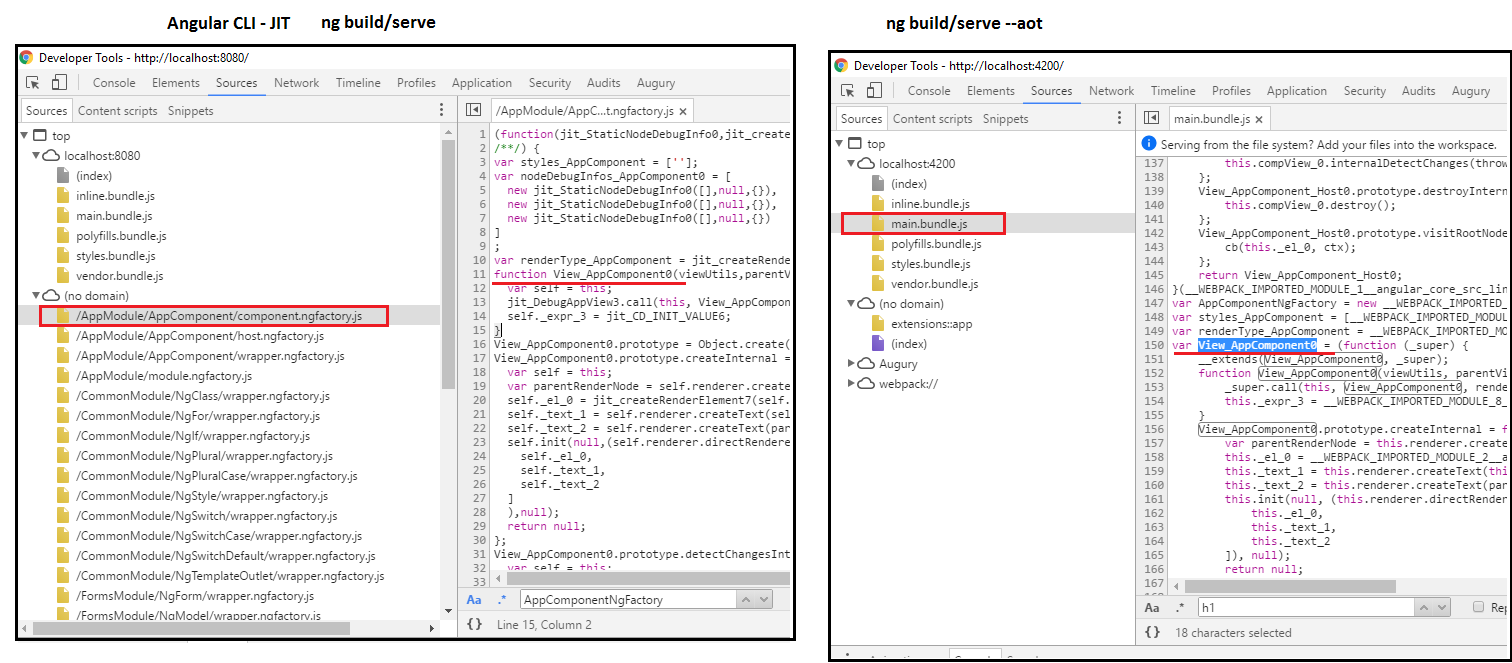Click inspect element icon in left DevTools window
The image size is (1512, 663).
(33, 83)
